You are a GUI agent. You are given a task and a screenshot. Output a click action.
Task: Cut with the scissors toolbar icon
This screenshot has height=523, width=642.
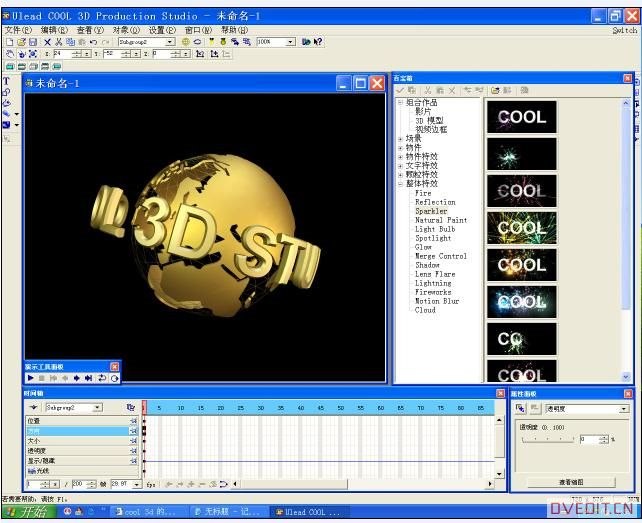[59, 42]
